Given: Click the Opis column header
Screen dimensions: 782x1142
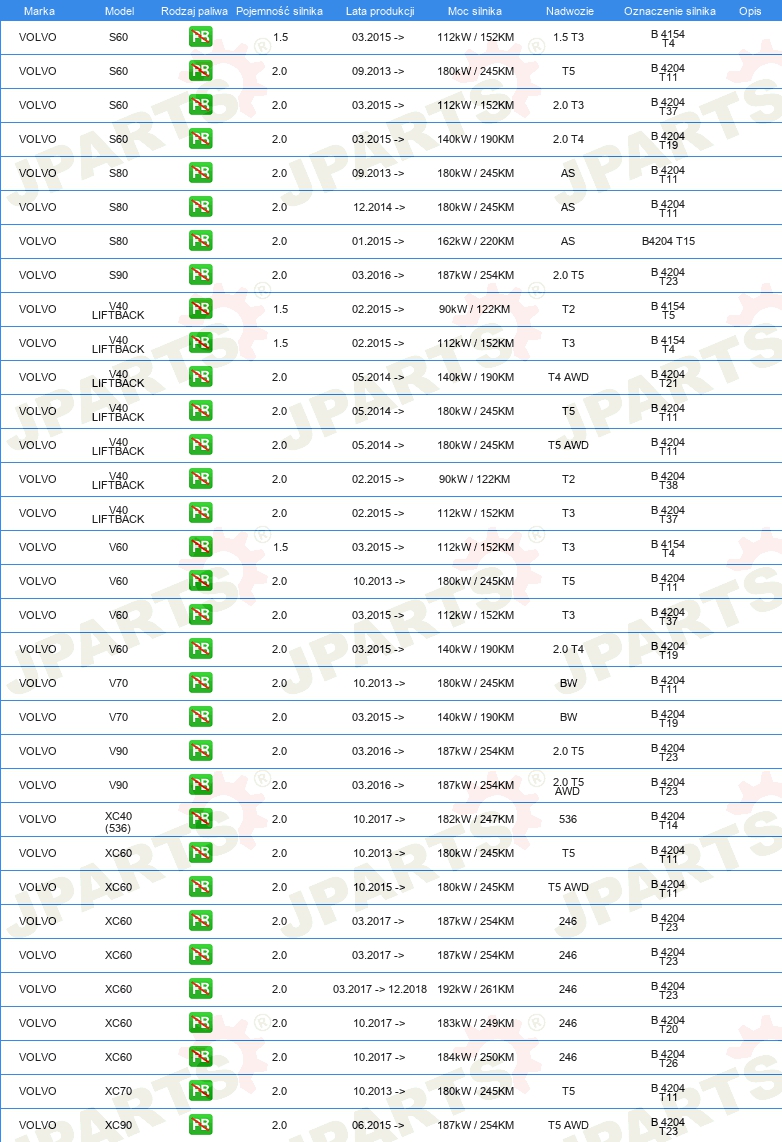Looking at the screenshot, I should click(750, 11).
